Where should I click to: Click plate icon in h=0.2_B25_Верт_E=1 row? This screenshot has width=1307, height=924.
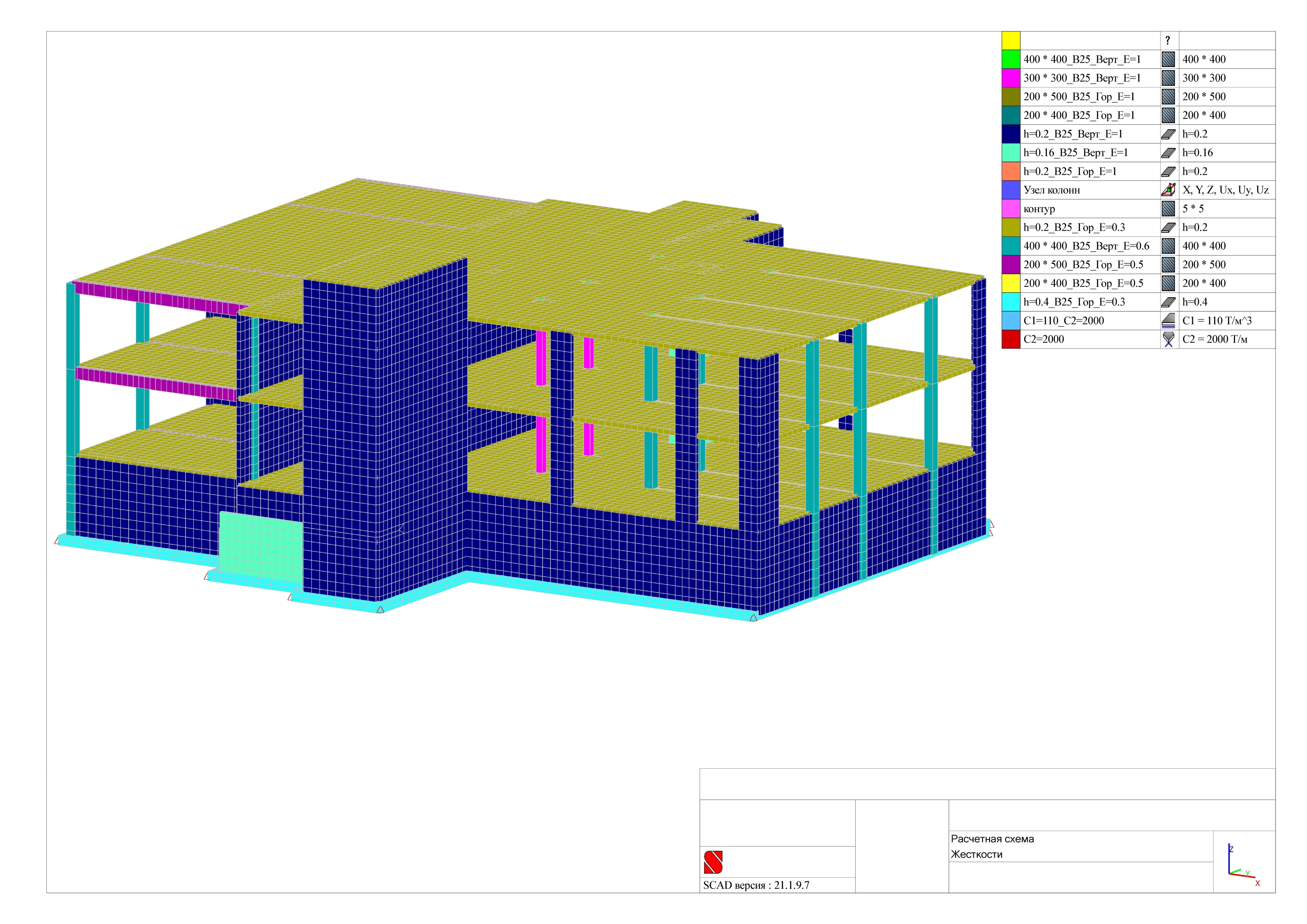pyautogui.click(x=1168, y=134)
